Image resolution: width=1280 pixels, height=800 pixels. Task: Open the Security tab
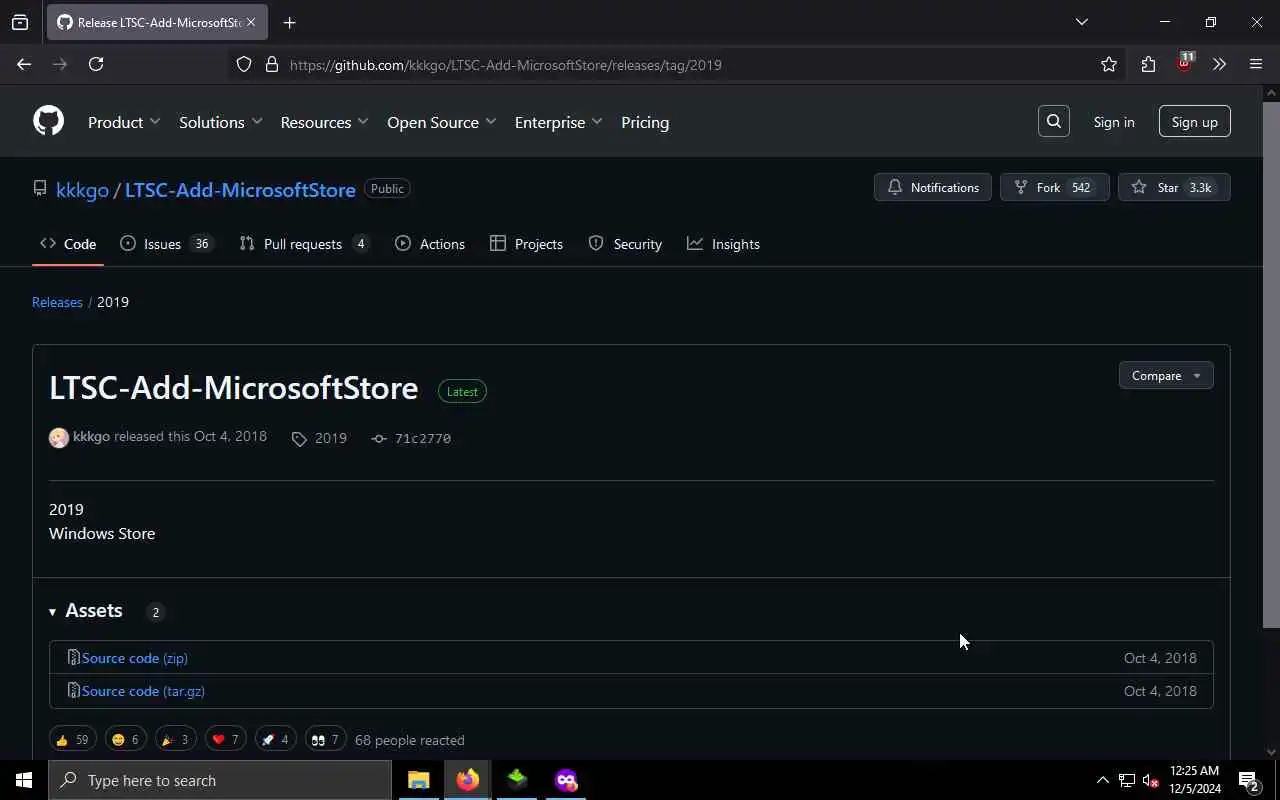[625, 244]
